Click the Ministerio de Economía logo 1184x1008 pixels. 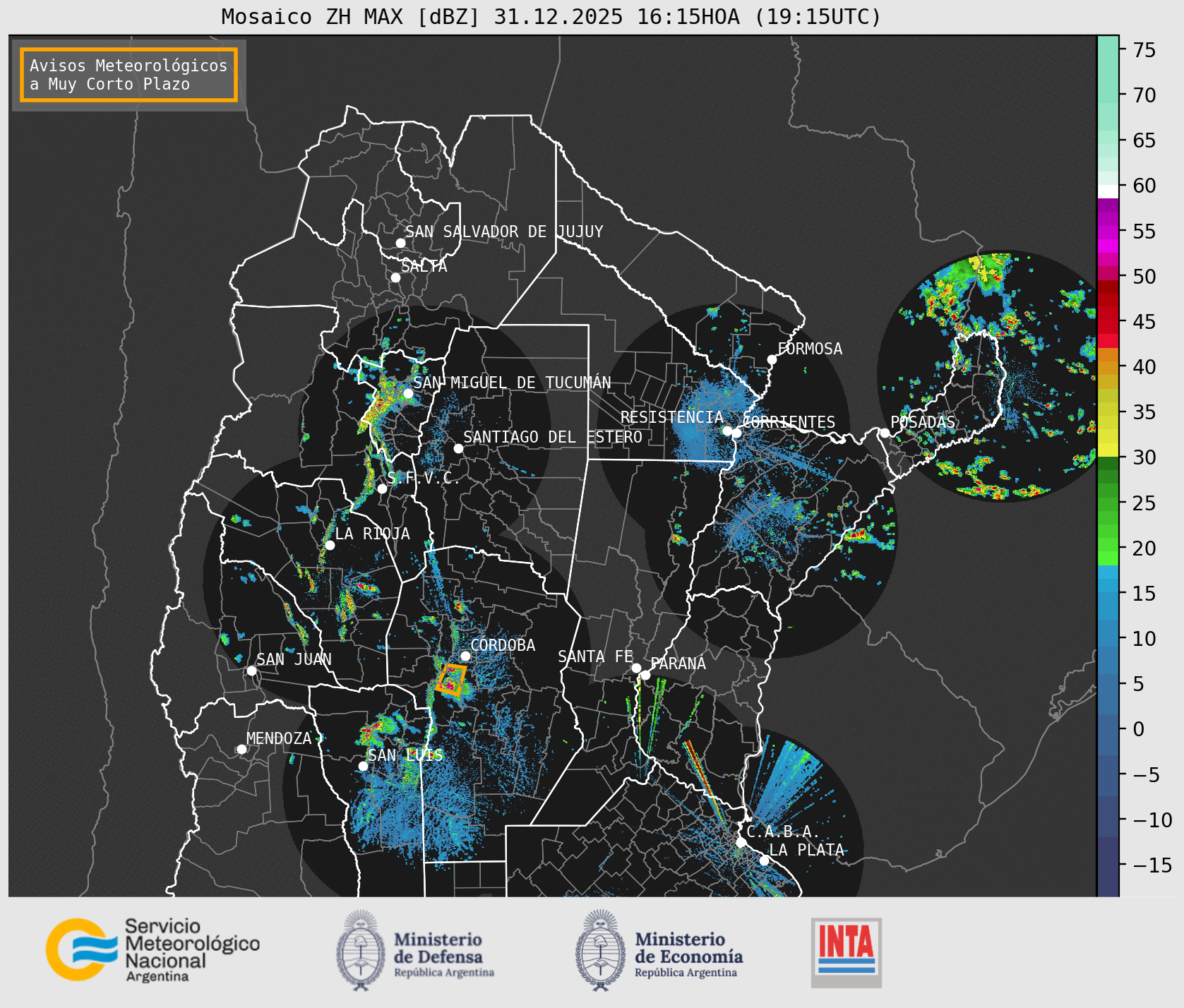[x=659, y=950]
